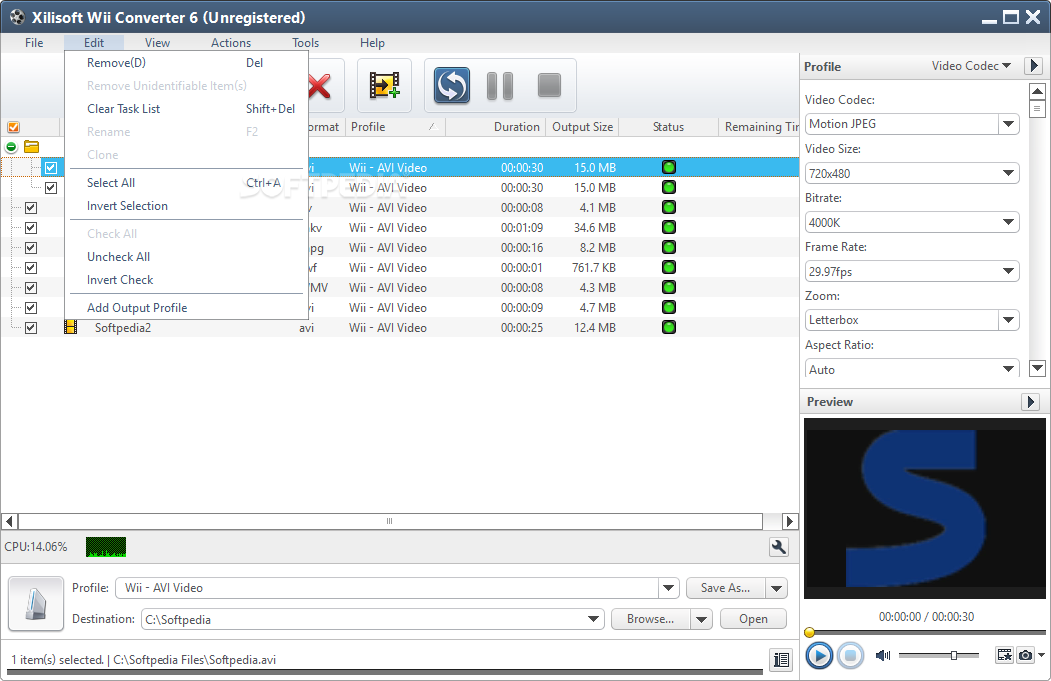Image resolution: width=1051 pixels, height=681 pixels.
Task: Click the film icon next to Softpedia2
Action: click(x=70, y=327)
